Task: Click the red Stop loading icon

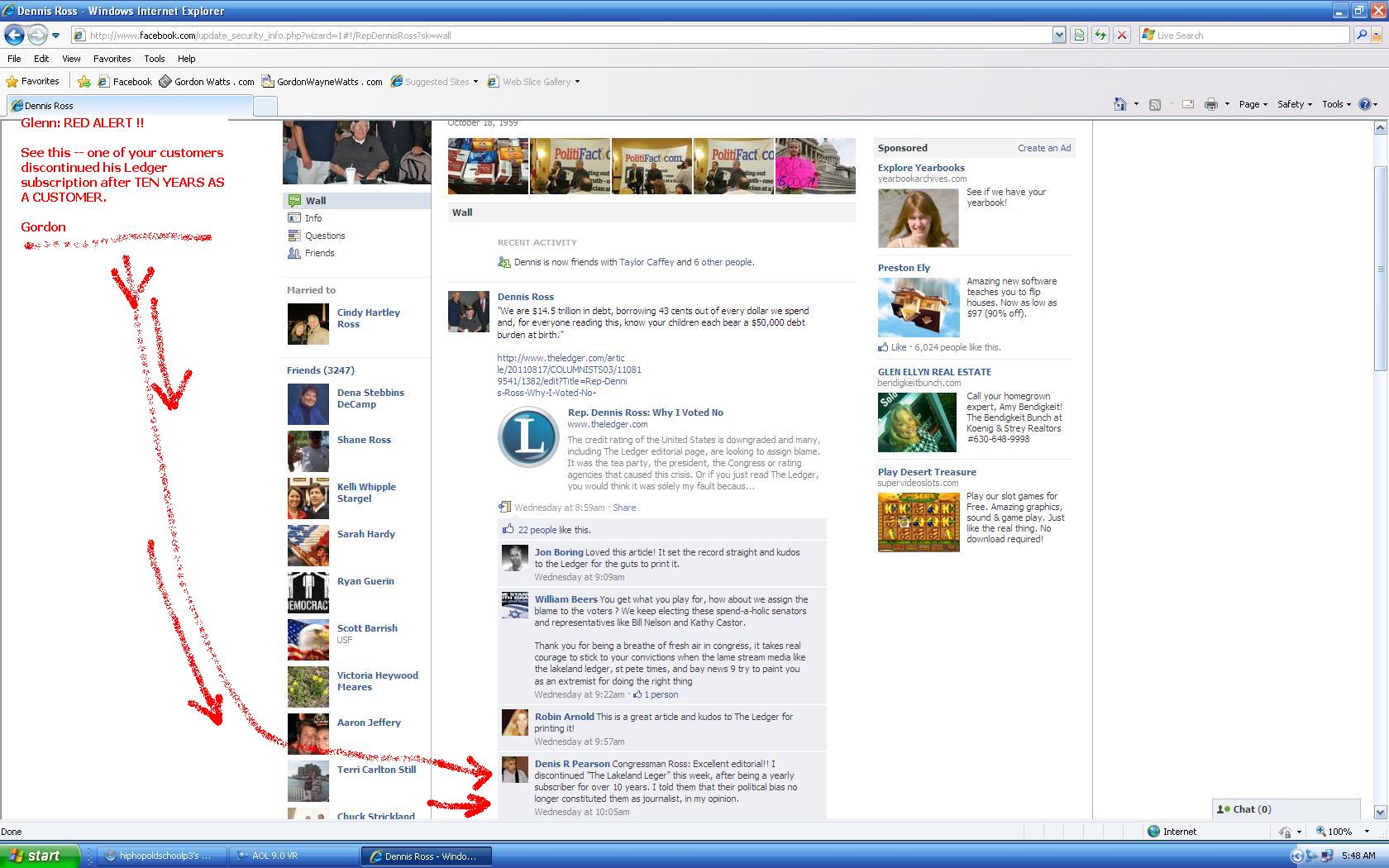Action: [1122, 35]
